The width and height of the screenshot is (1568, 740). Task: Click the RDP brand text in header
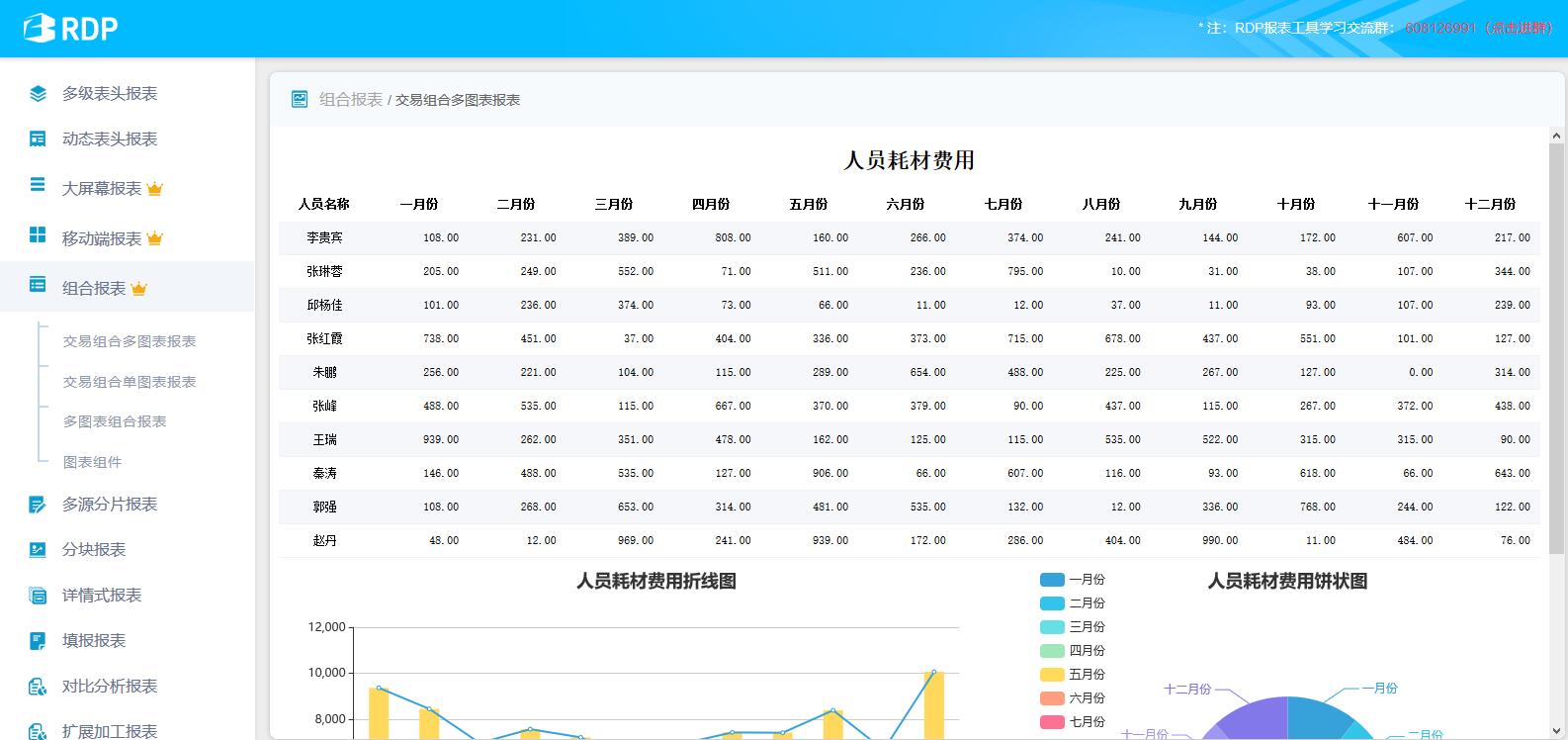point(90,29)
